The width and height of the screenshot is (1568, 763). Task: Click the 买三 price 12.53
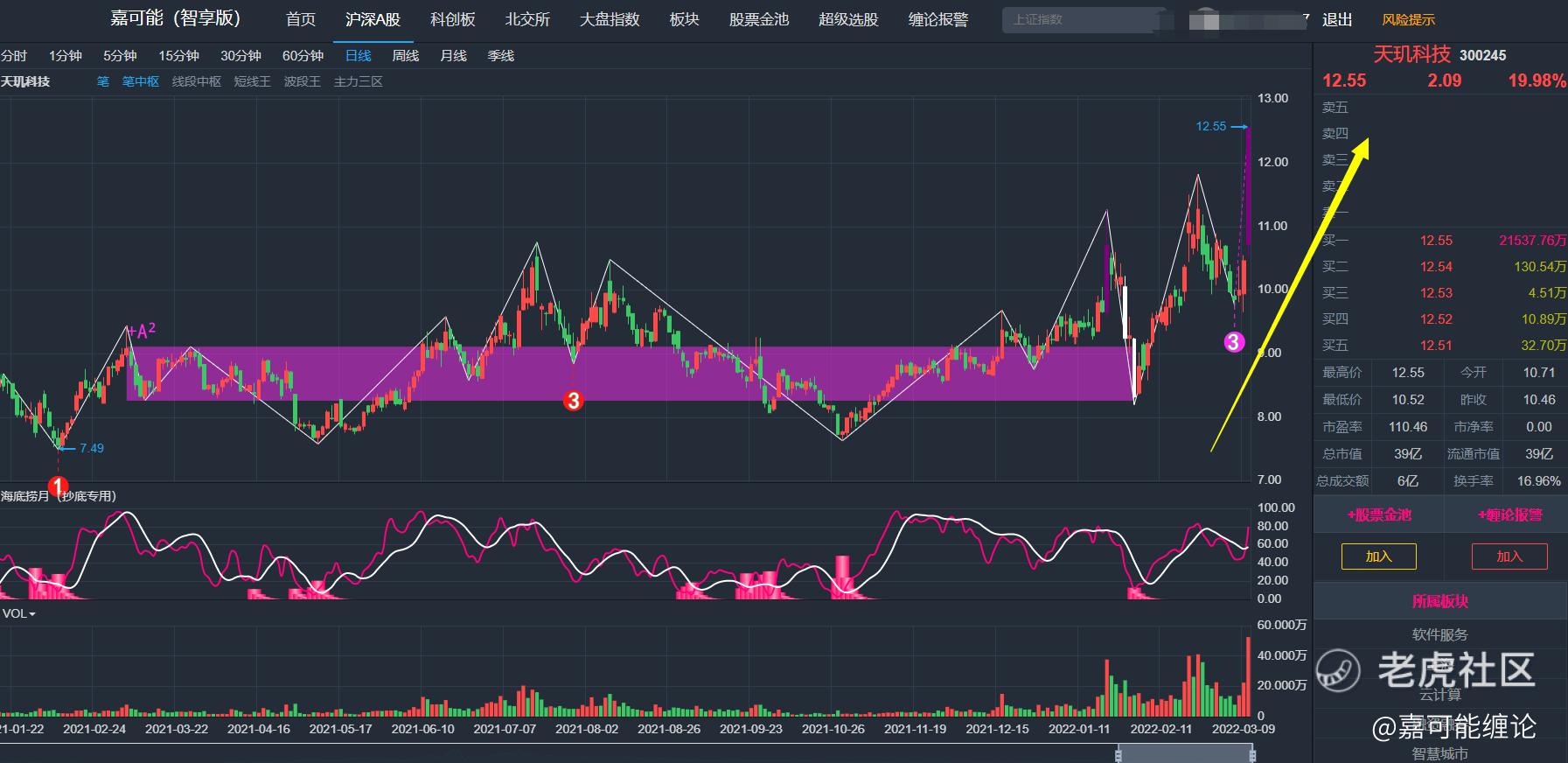pyautogui.click(x=1436, y=293)
